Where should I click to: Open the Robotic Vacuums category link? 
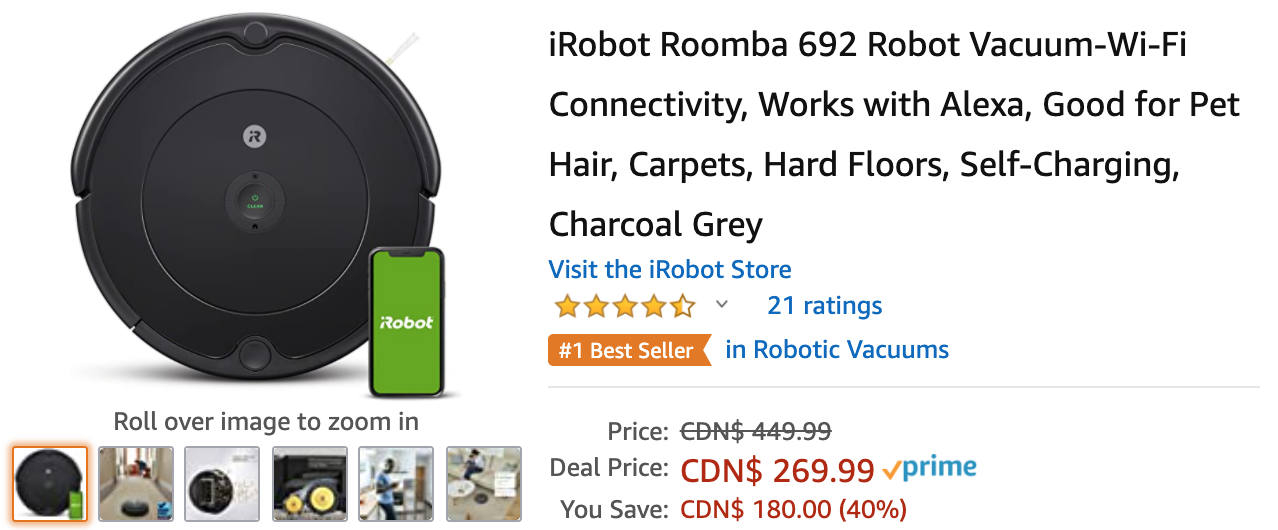(837, 350)
